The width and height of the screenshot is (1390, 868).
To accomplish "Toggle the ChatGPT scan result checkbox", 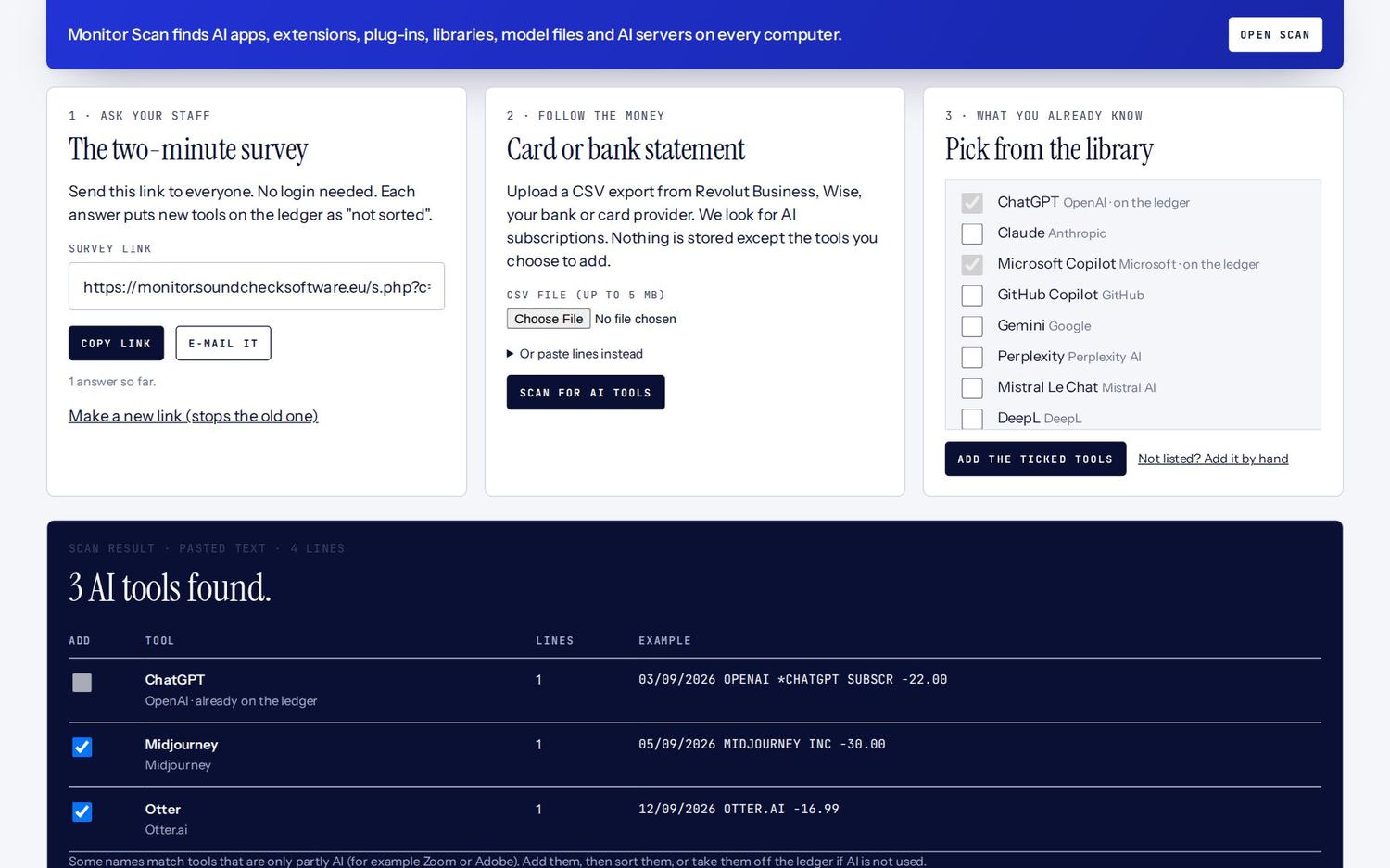I will pos(82,683).
